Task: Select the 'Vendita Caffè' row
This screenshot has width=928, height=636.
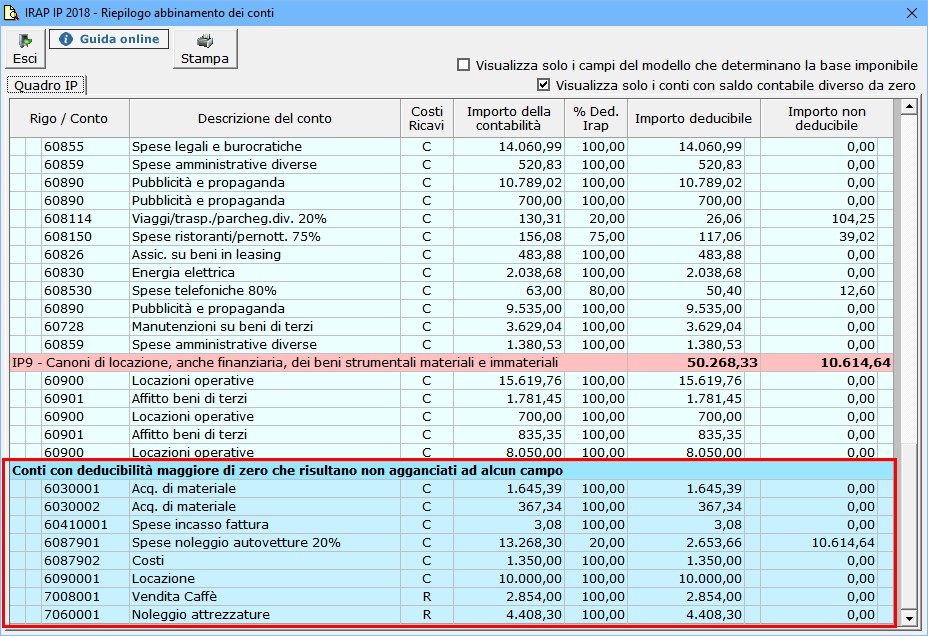Action: [451, 596]
